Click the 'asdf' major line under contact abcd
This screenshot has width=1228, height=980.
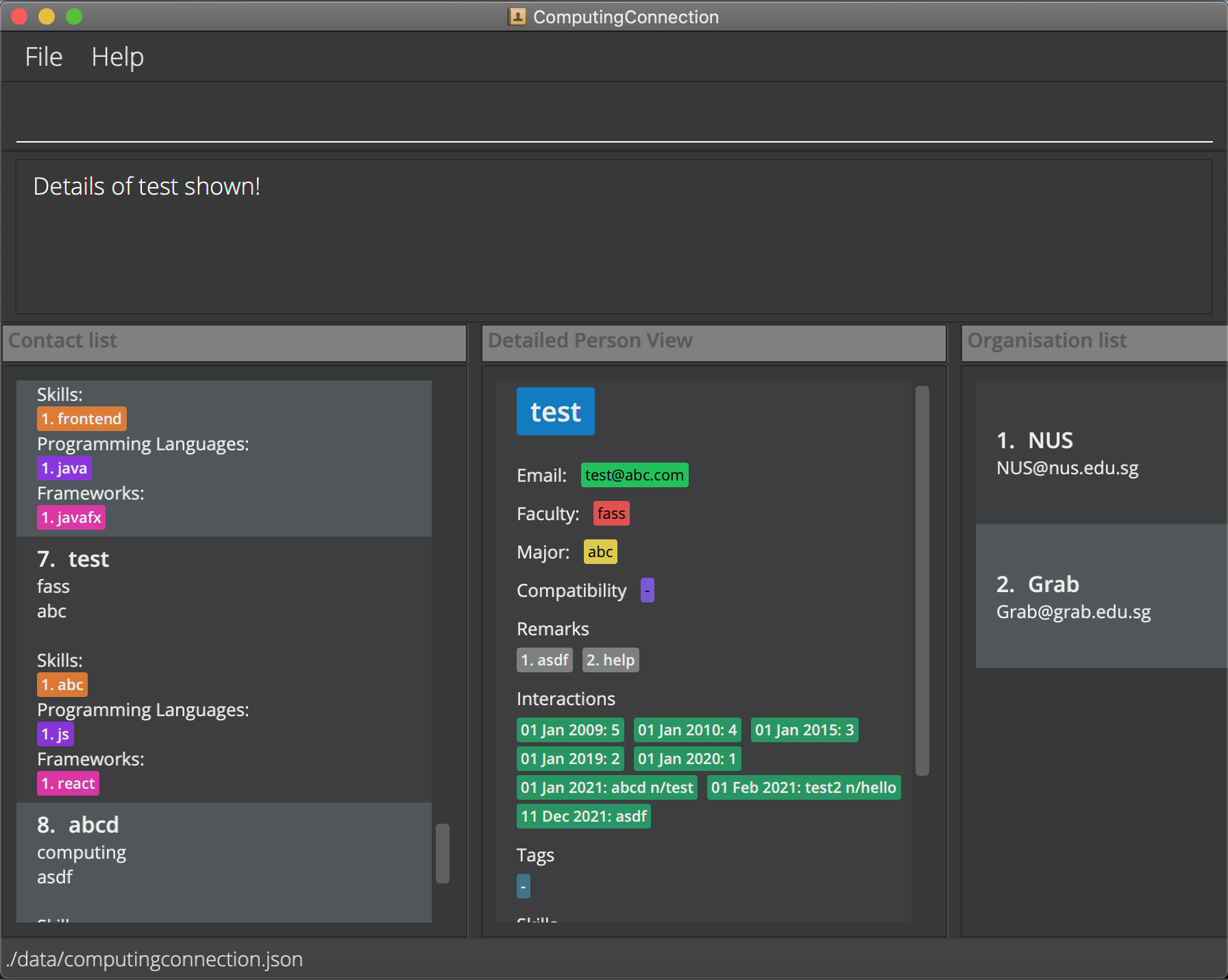pyautogui.click(x=55, y=877)
